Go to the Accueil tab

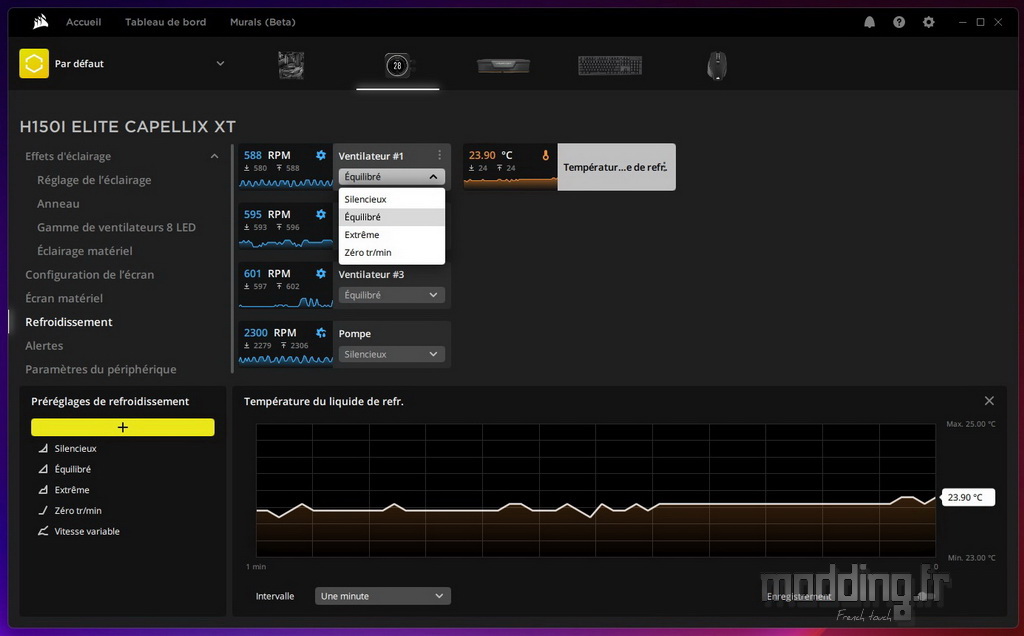tap(84, 22)
